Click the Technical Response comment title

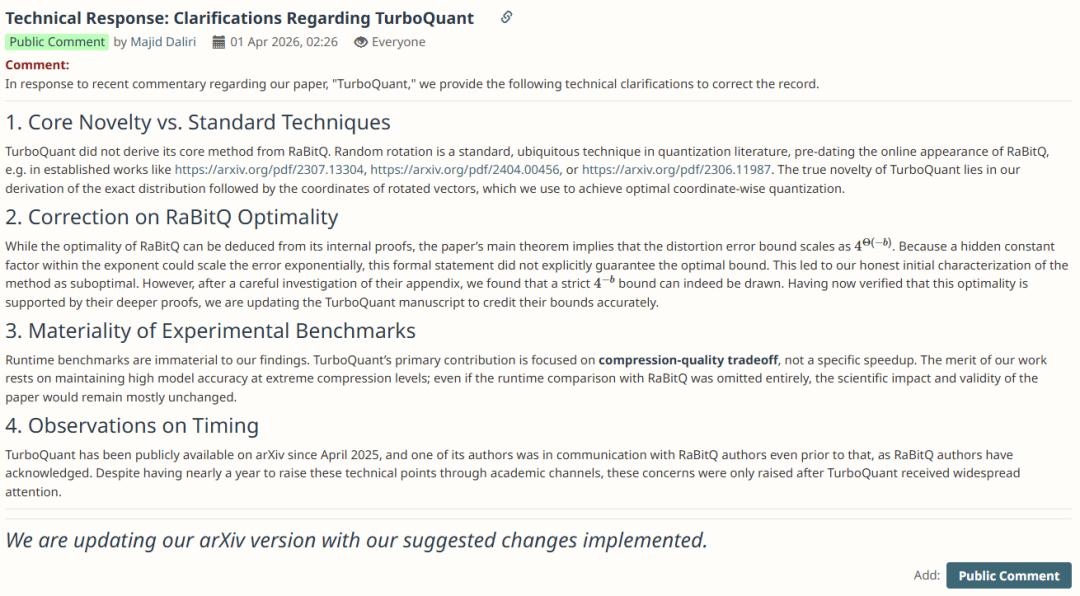click(x=240, y=17)
